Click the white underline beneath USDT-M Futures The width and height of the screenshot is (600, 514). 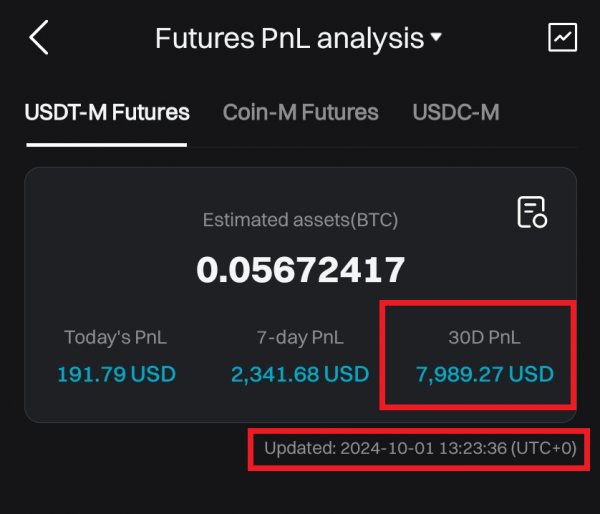click(107, 145)
